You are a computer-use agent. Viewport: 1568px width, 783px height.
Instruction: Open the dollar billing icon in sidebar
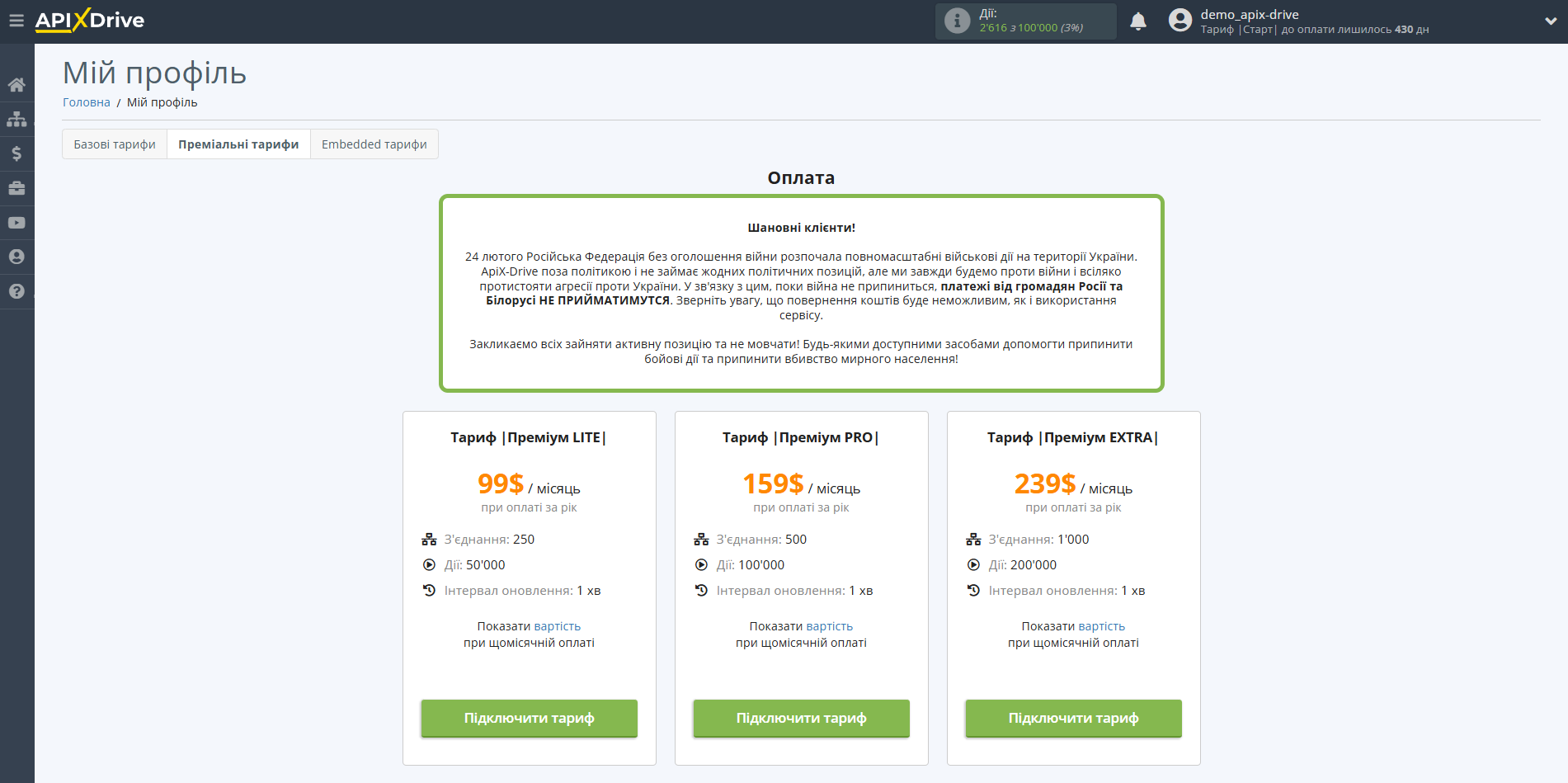point(16,153)
